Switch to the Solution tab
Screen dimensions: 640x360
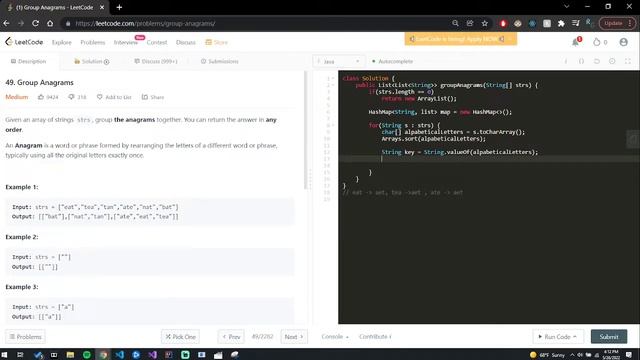click(x=92, y=61)
